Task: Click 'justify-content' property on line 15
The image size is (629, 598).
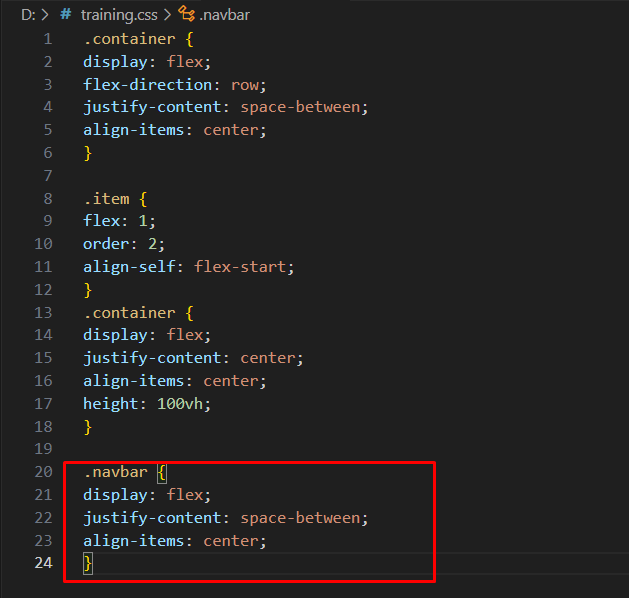Action: [152, 358]
